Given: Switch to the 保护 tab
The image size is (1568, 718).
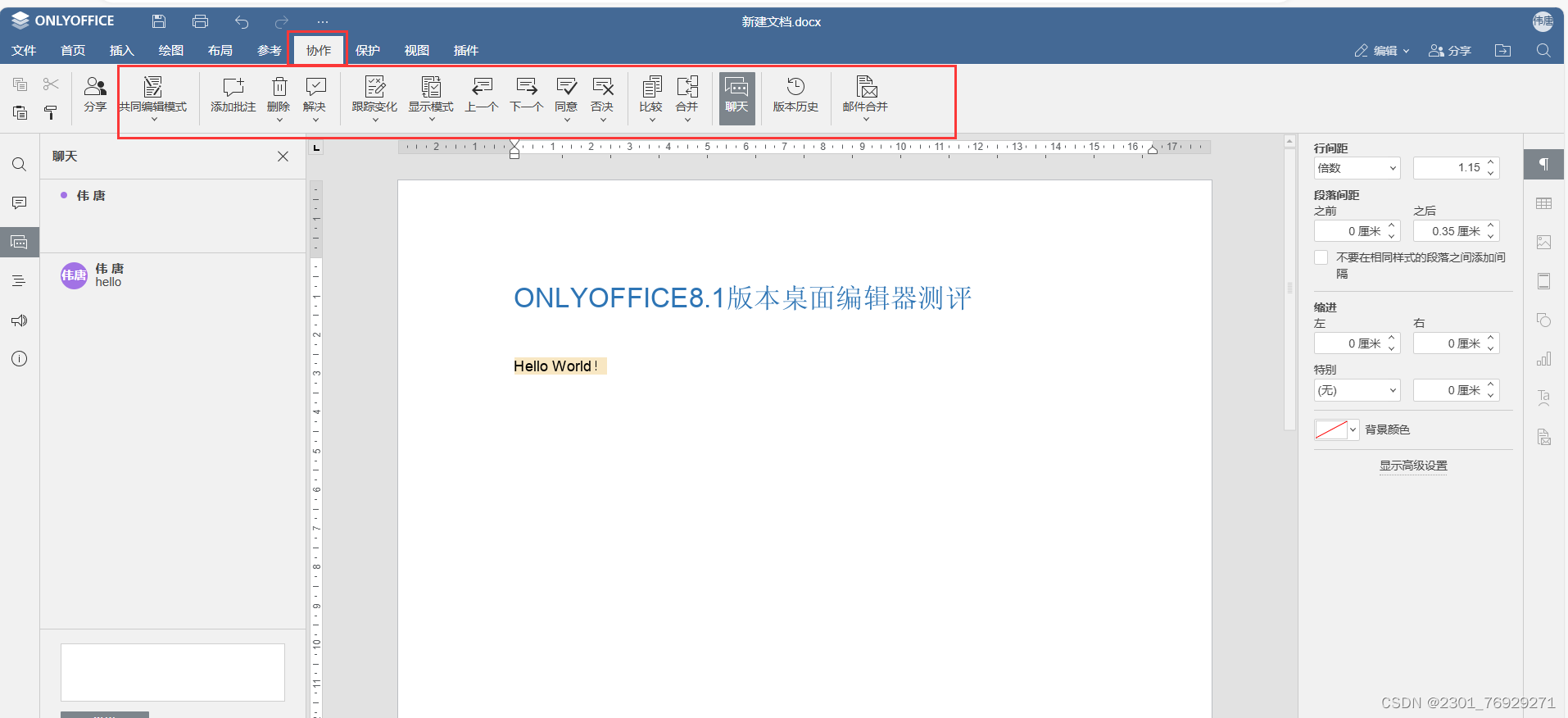Looking at the screenshot, I should pyautogui.click(x=368, y=51).
